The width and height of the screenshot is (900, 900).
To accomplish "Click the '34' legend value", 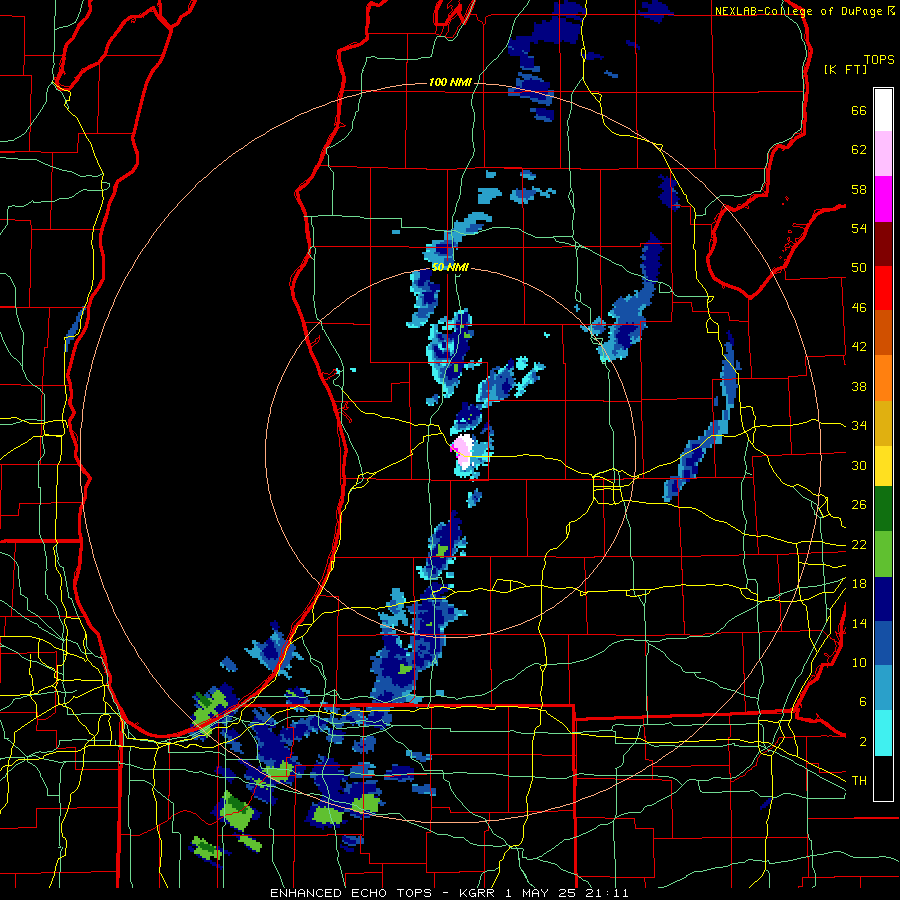I will click(859, 426).
